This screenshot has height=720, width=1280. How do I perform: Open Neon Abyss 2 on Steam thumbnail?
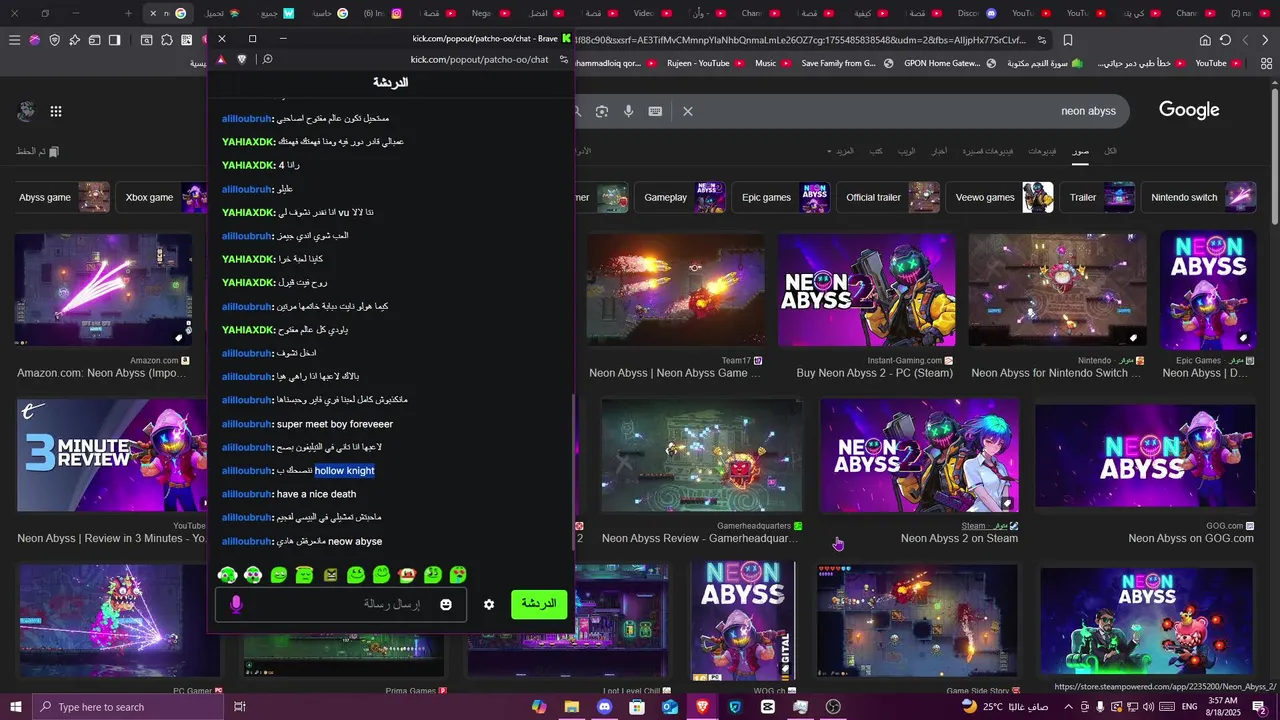click(919, 456)
